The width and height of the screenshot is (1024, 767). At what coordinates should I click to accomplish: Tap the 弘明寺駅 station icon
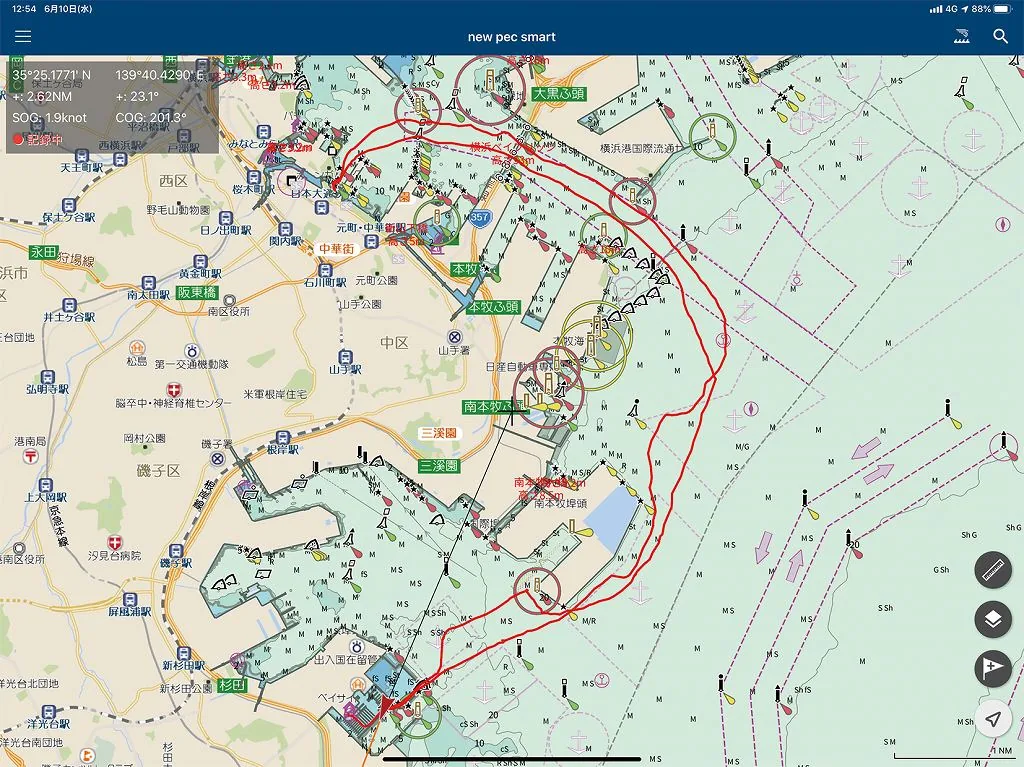tap(48, 377)
